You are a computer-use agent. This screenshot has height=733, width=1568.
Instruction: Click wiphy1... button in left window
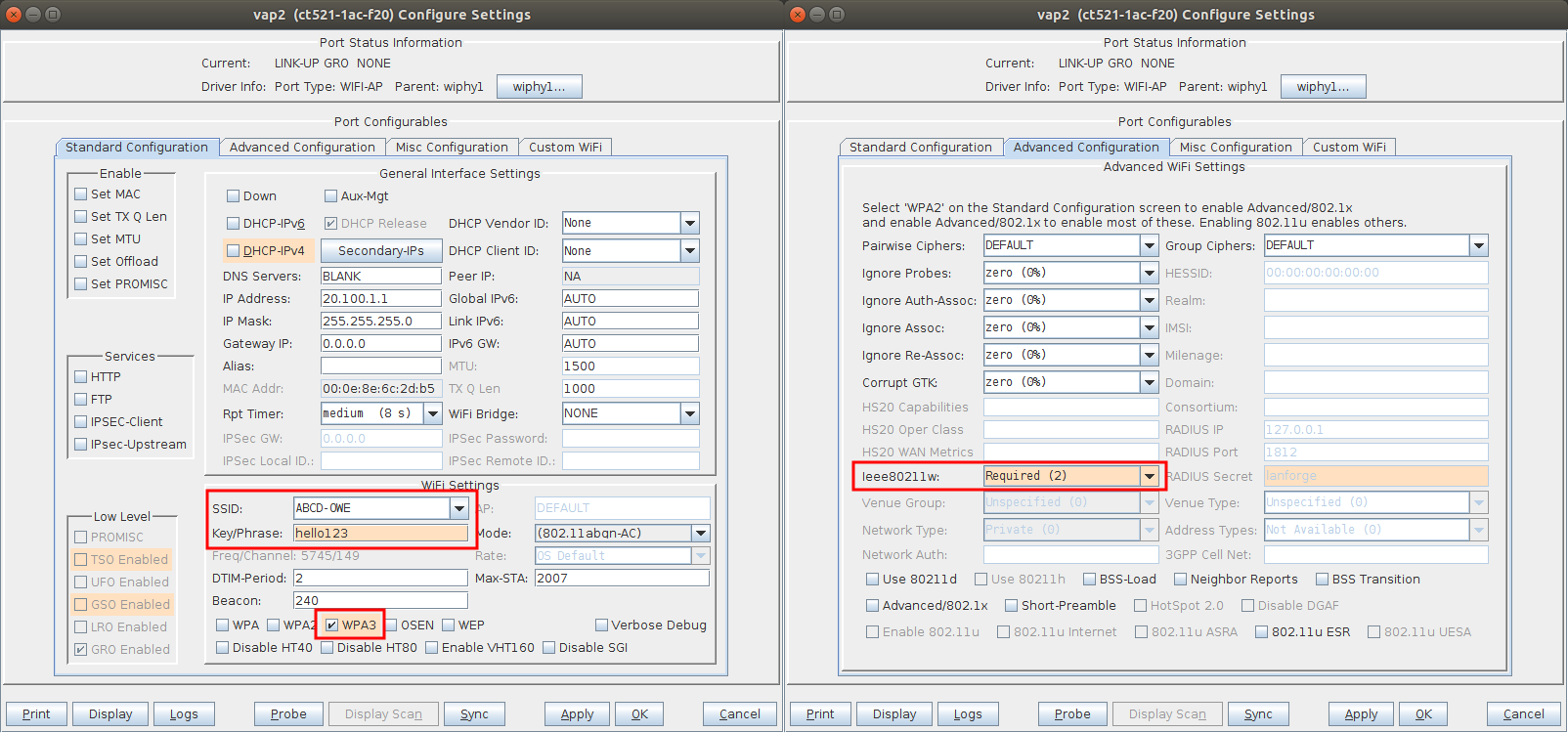(540, 87)
